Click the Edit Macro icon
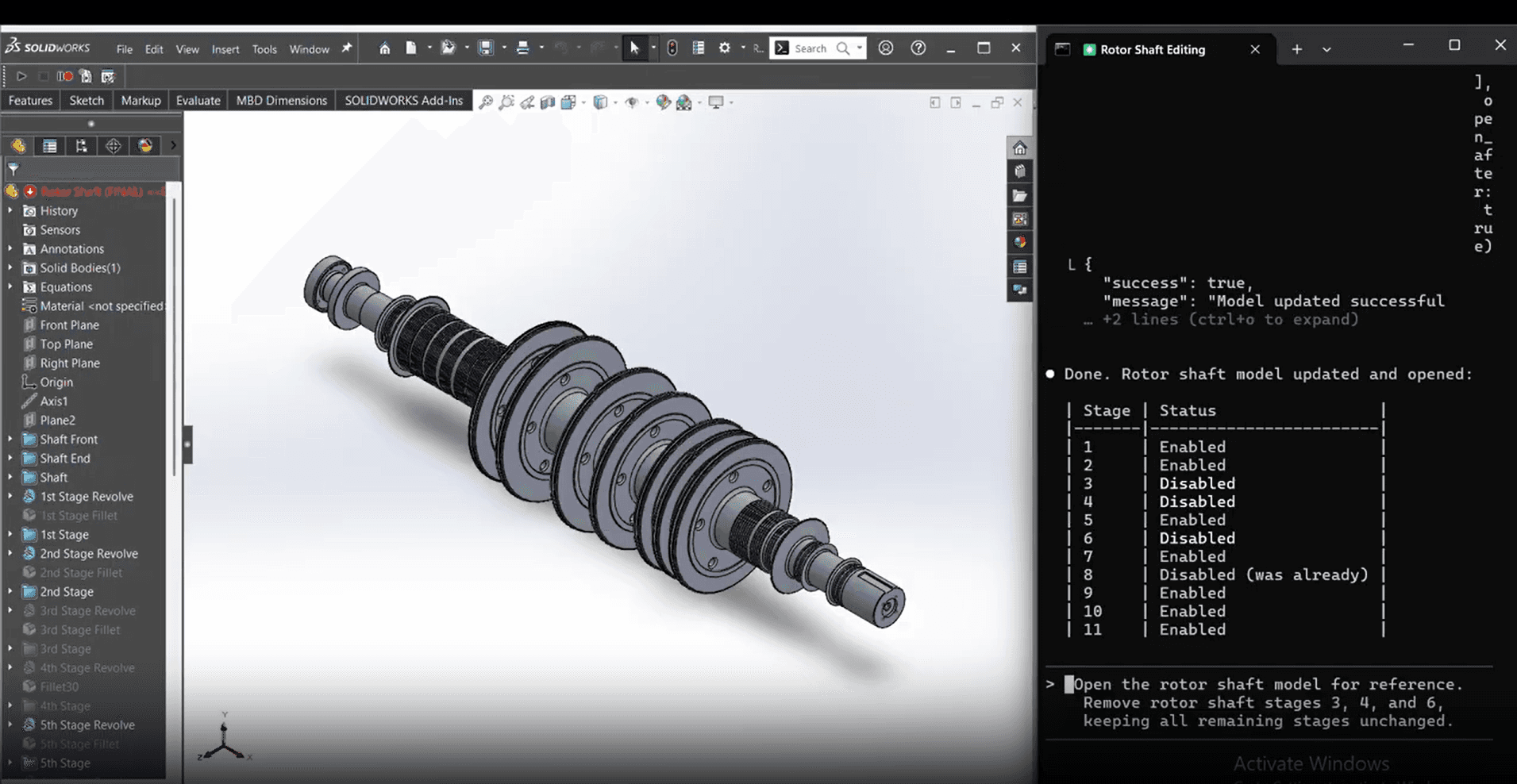1517x784 pixels. click(108, 76)
